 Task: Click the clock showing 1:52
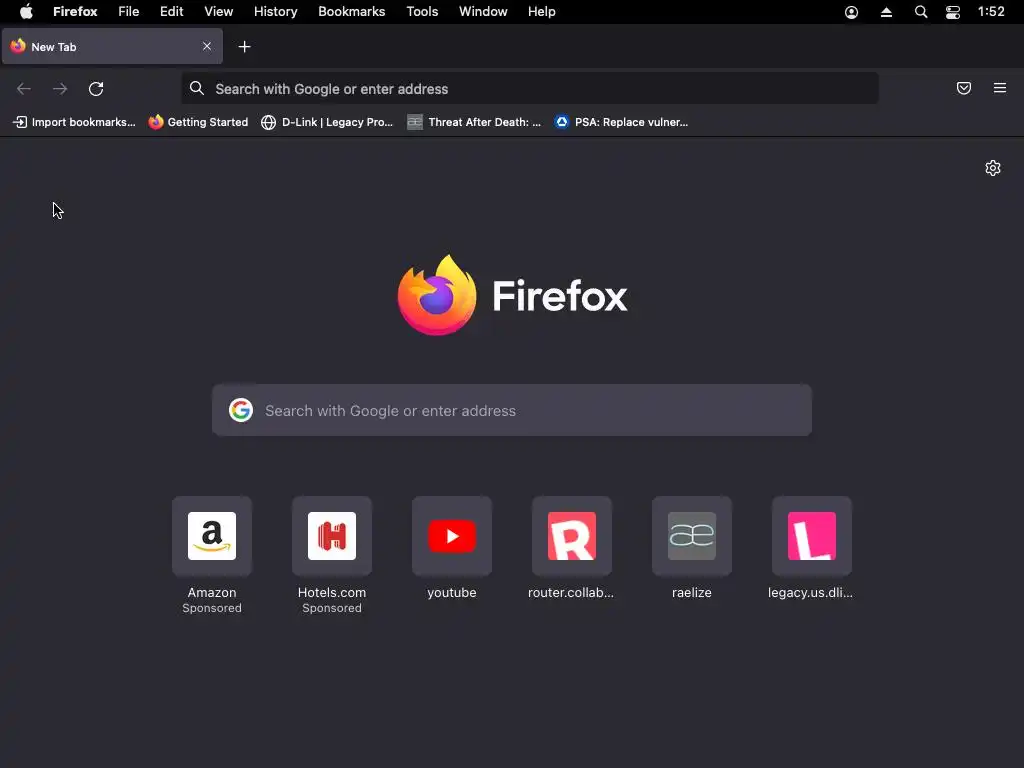[x=991, y=12]
